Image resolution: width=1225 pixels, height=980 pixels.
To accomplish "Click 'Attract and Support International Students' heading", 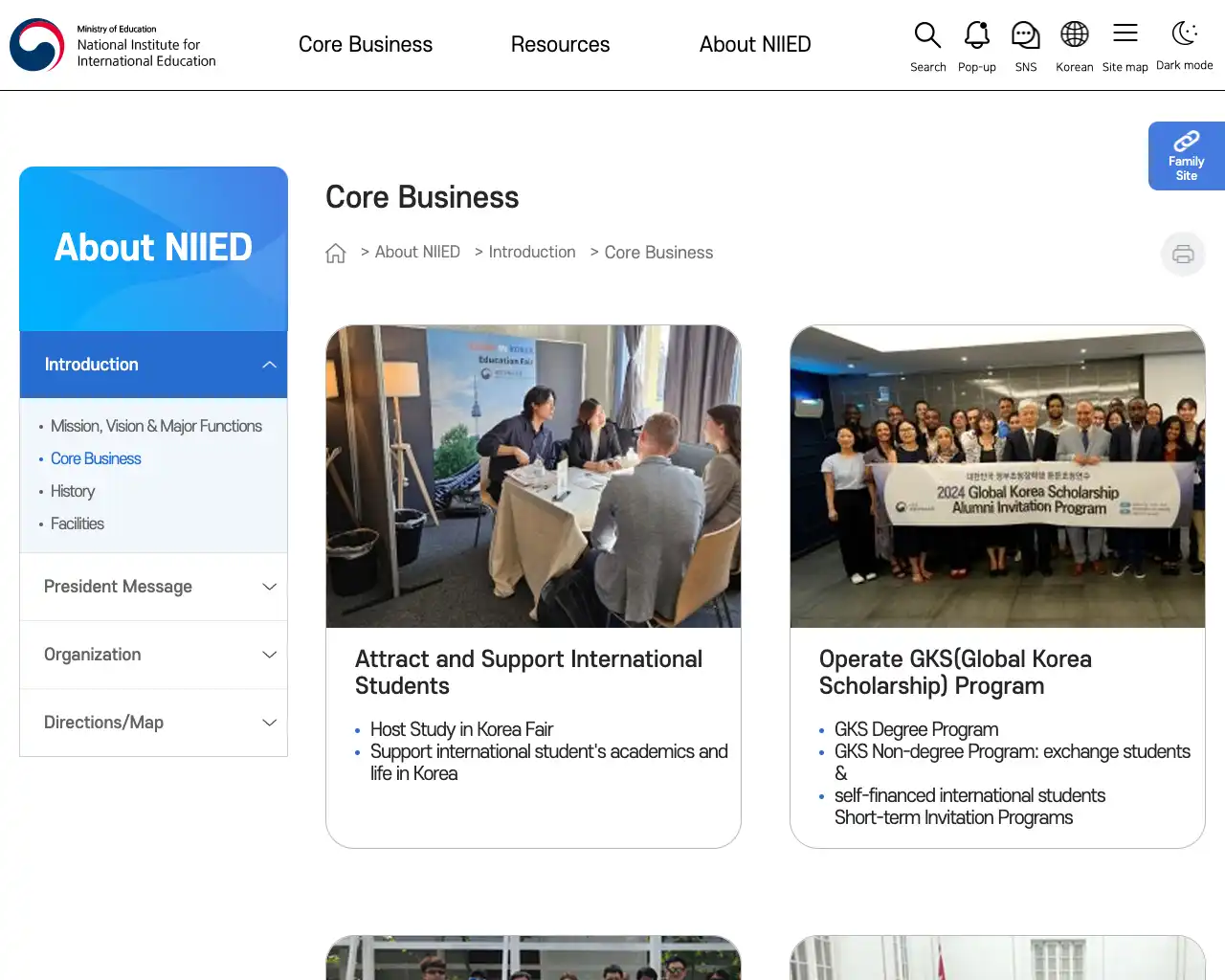I will point(528,673).
